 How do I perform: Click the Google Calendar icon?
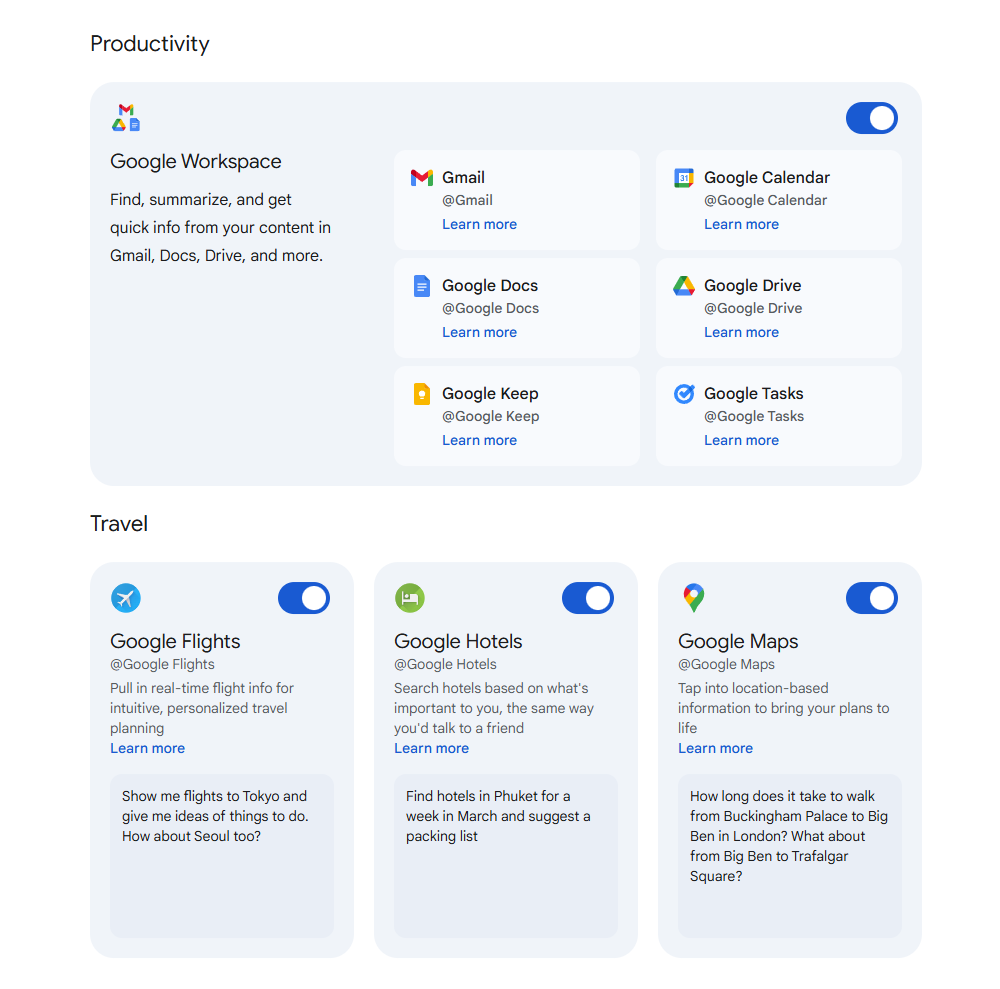pyautogui.click(x=684, y=178)
